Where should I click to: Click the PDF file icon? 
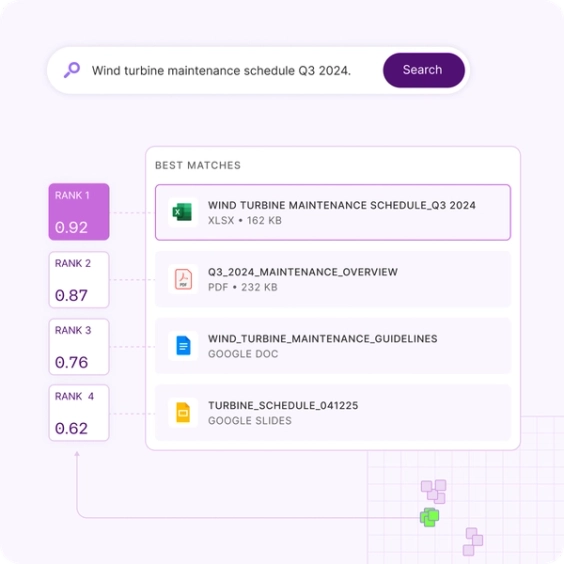point(183,279)
